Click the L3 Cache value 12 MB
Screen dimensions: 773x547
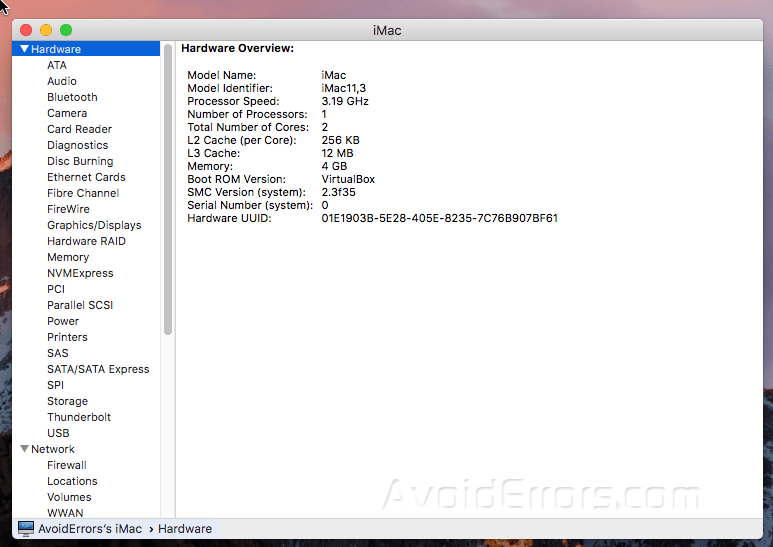[337, 153]
